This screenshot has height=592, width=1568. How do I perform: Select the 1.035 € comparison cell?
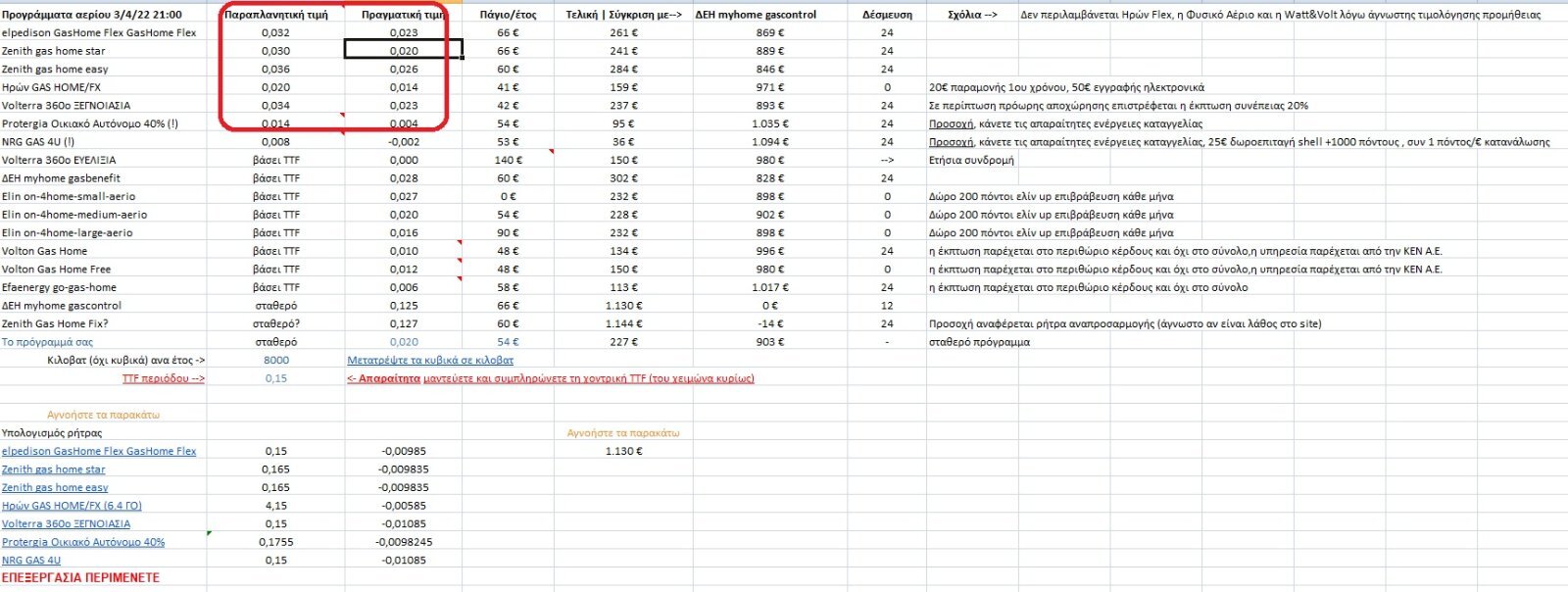[x=770, y=123]
